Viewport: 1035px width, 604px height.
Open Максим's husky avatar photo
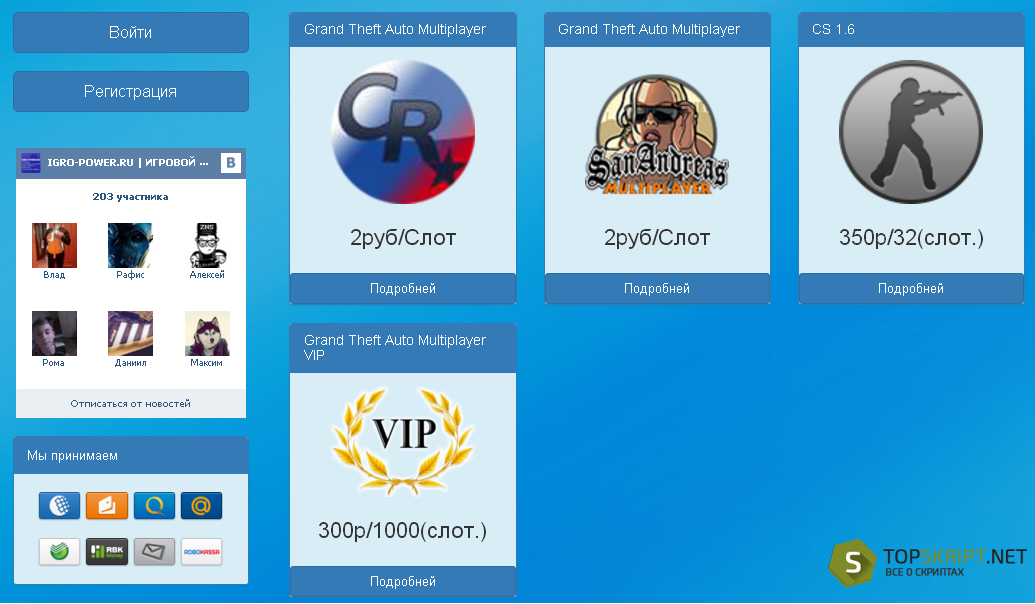(x=207, y=333)
